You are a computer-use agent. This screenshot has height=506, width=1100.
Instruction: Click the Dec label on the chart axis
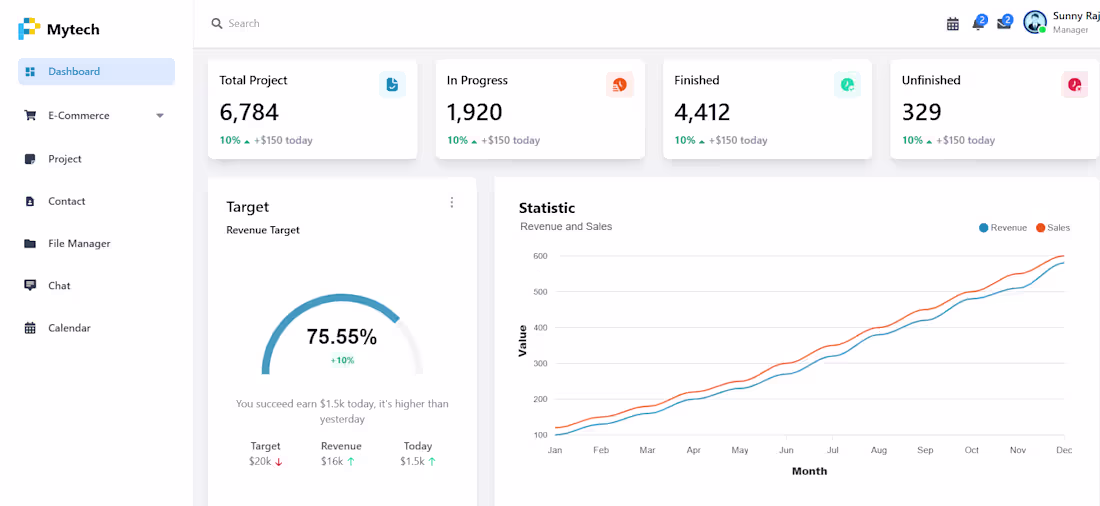point(1064,451)
